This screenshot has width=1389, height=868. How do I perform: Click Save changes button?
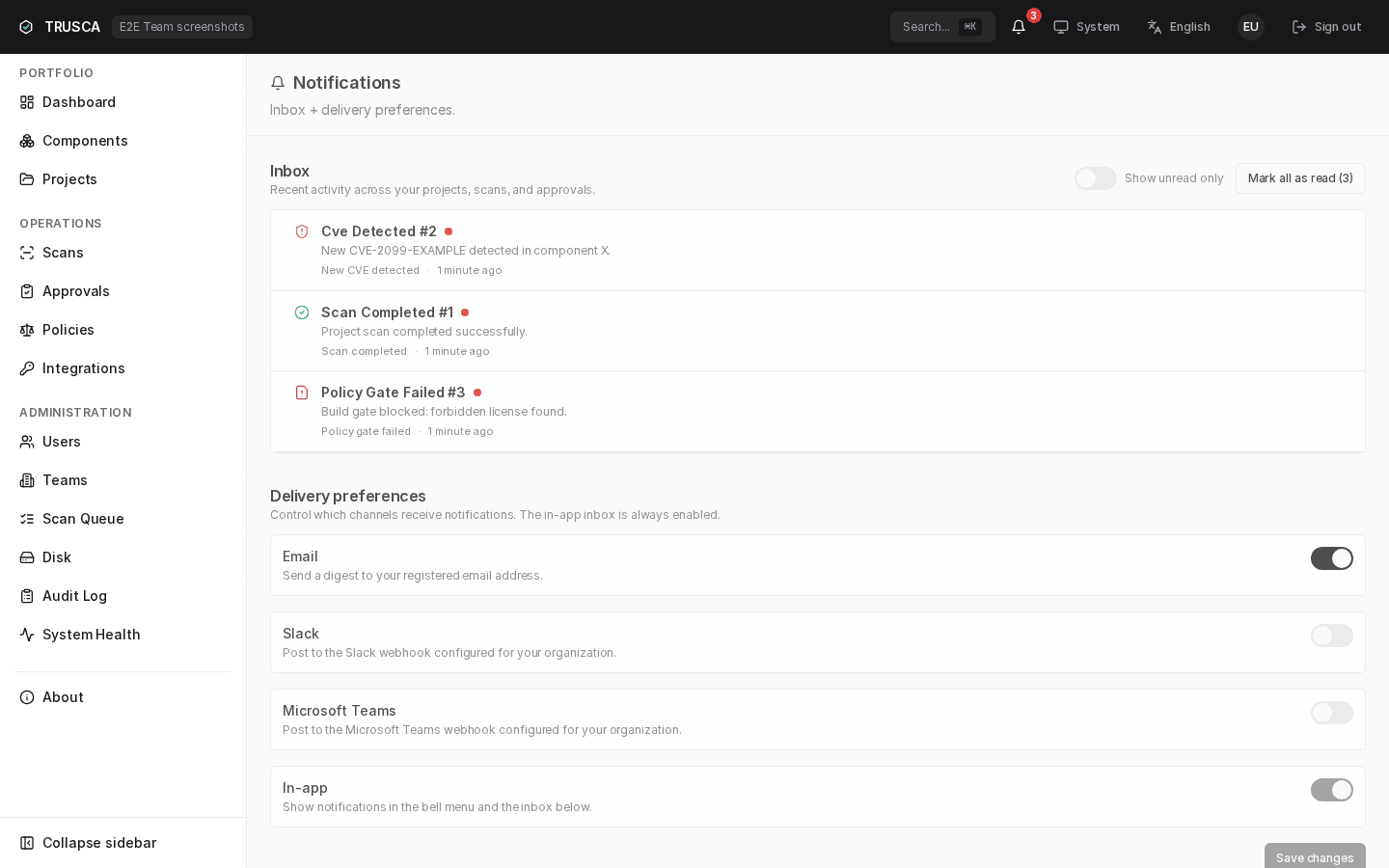pyautogui.click(x=1315, y=856)
